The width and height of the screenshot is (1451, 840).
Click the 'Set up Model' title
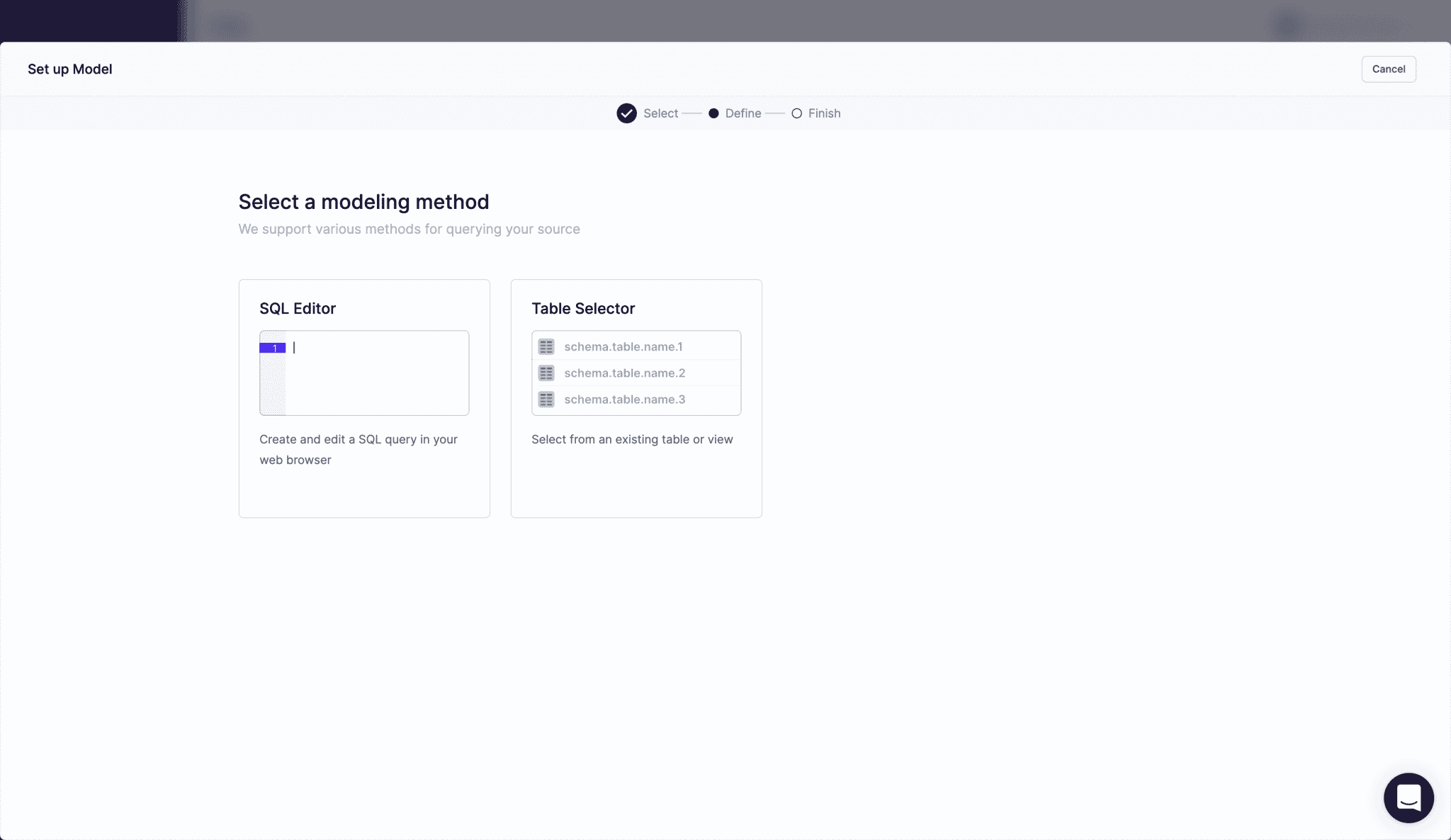tap(70, 69)
